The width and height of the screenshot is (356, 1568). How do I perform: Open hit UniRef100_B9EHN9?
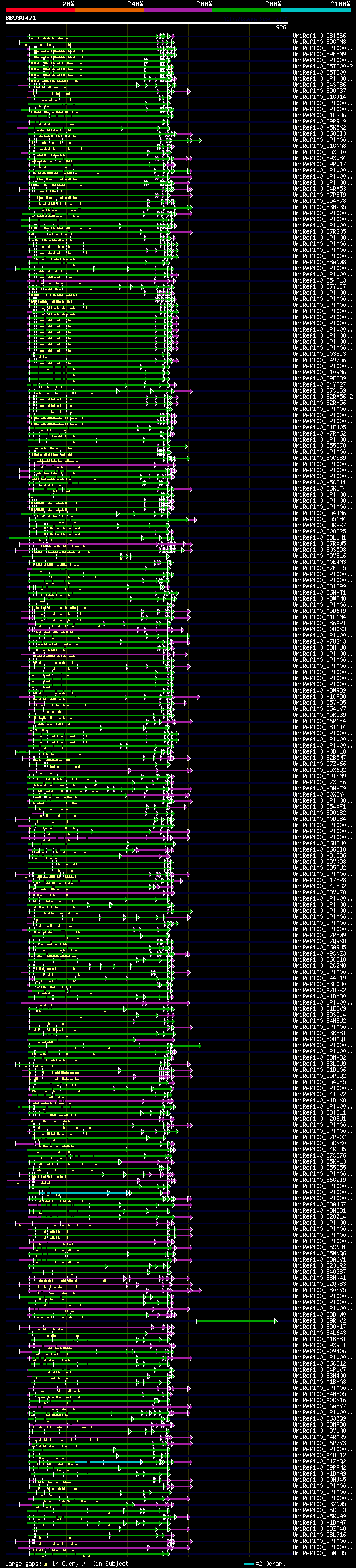(x=319, y=54)
